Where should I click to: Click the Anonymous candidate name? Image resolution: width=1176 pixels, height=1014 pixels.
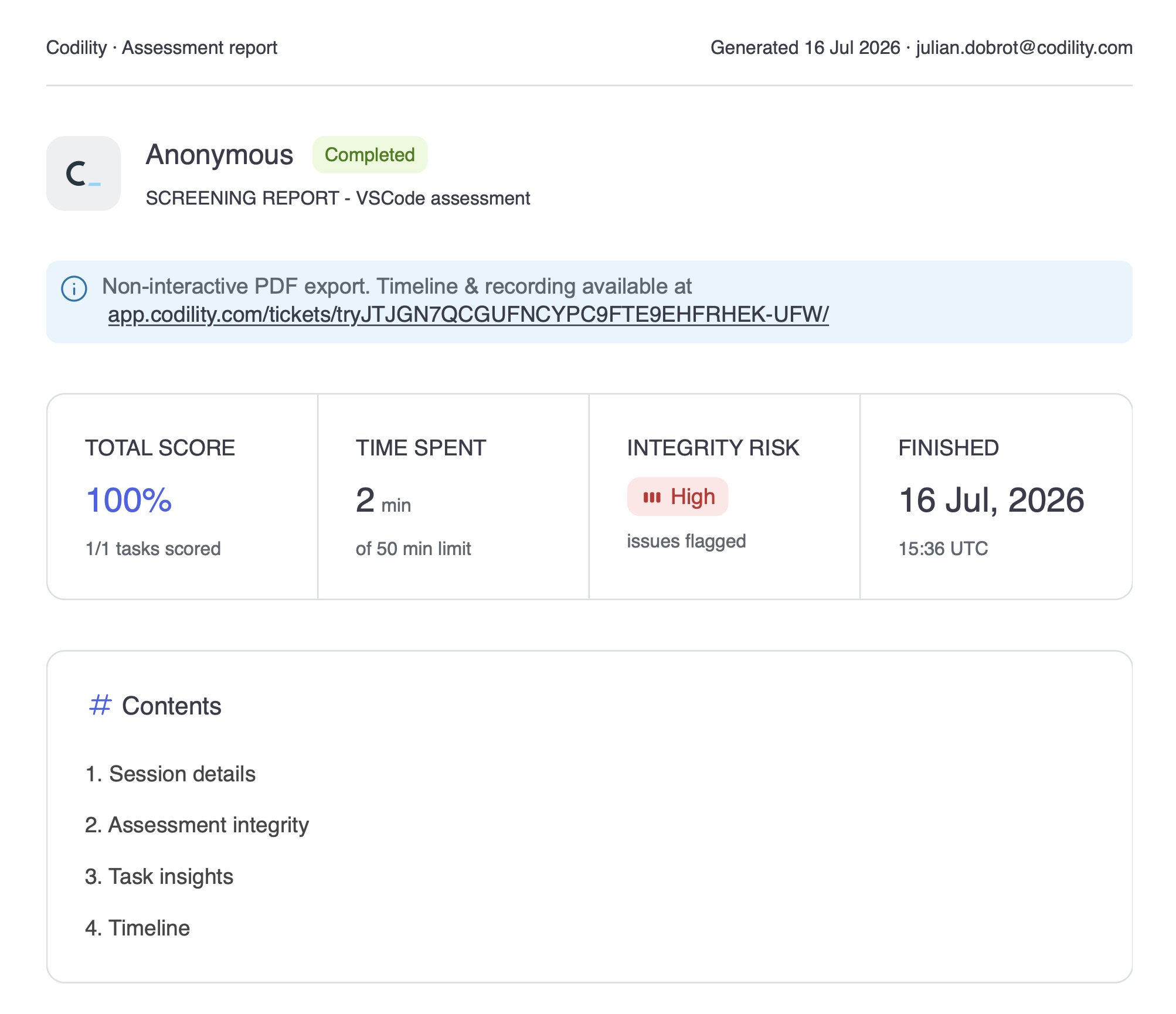coord(219,155)
